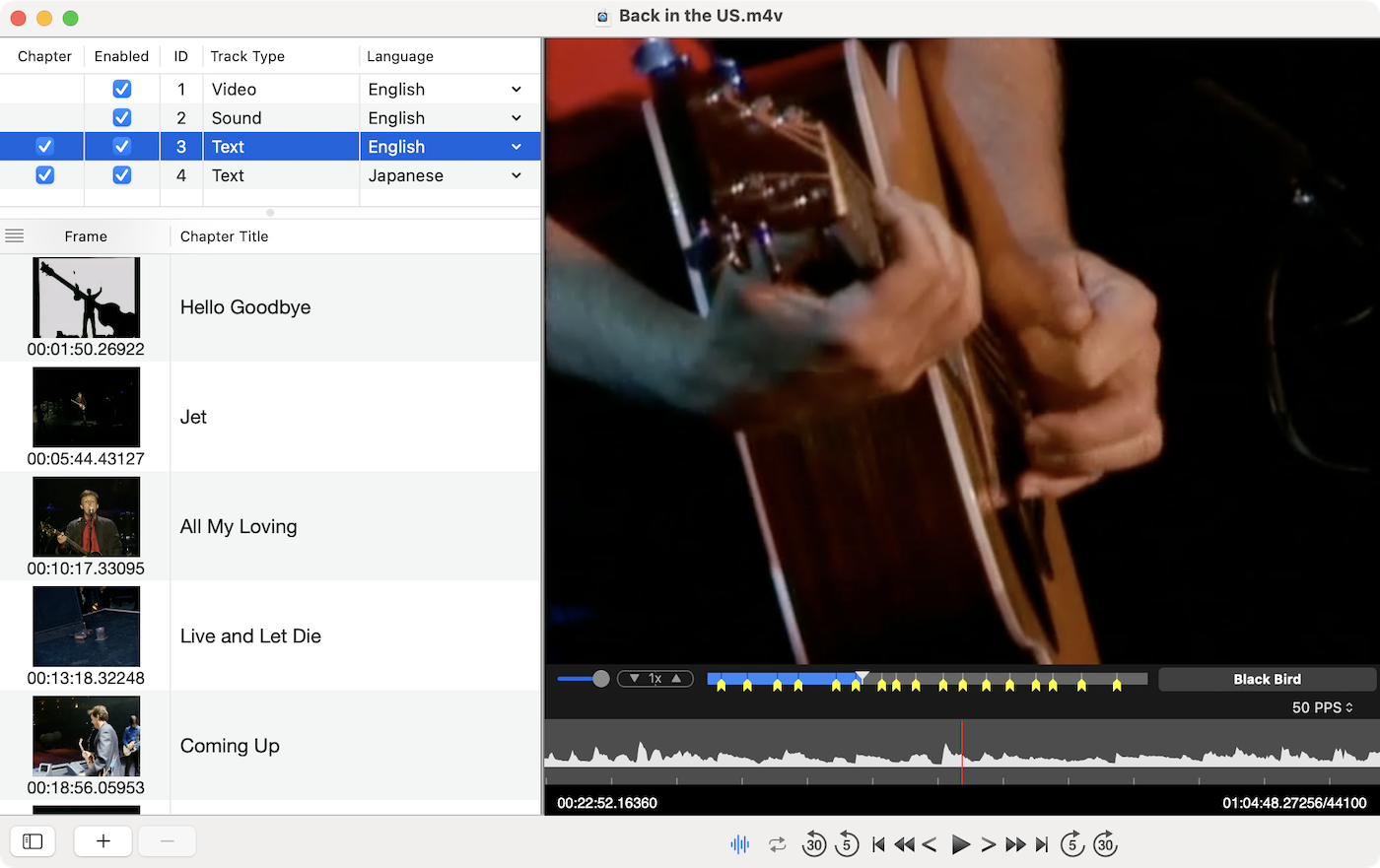
Task: Click the Chapter Title column header
Action: coord(225,236)
